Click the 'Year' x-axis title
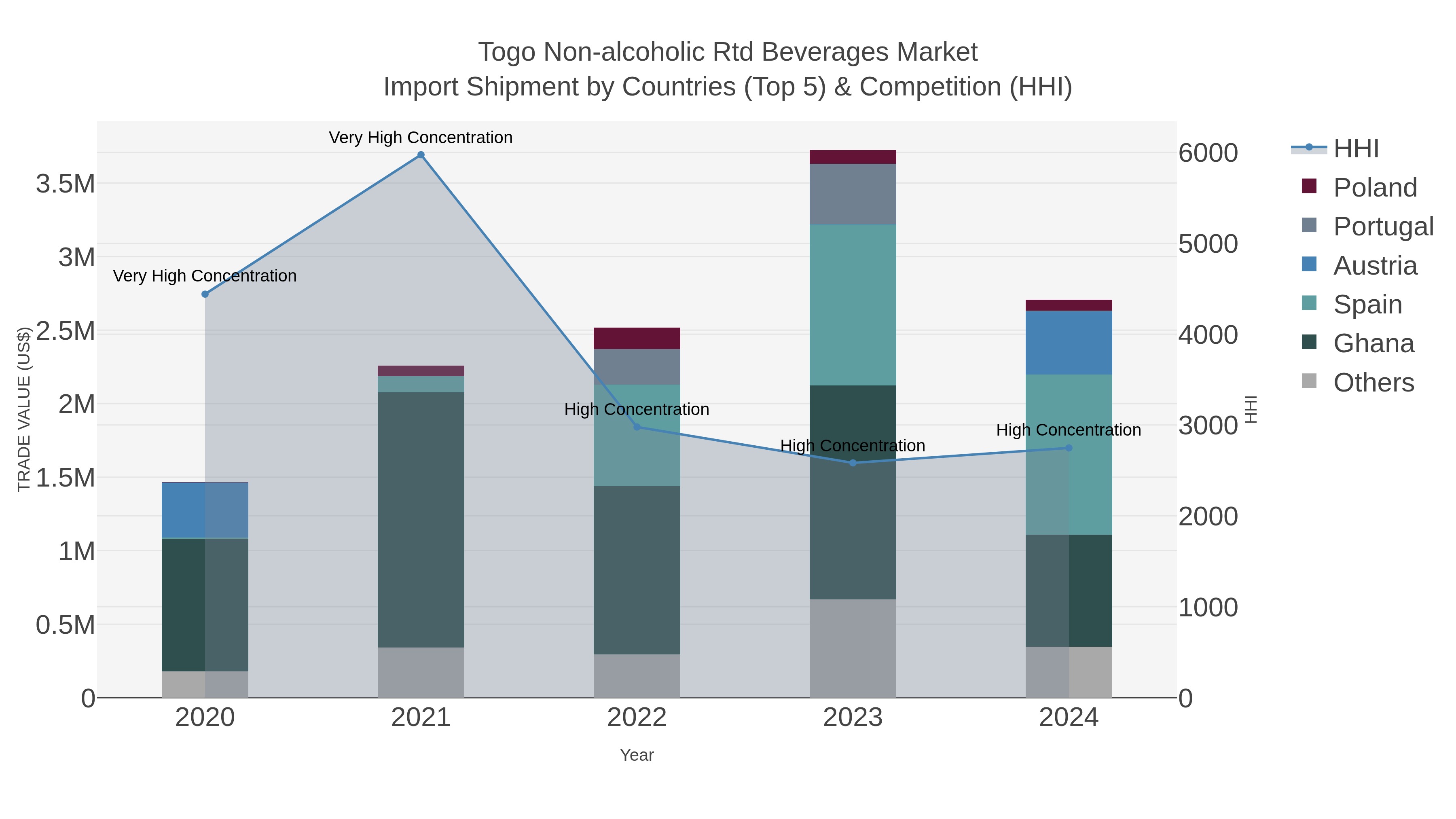 tap(637, 756)
